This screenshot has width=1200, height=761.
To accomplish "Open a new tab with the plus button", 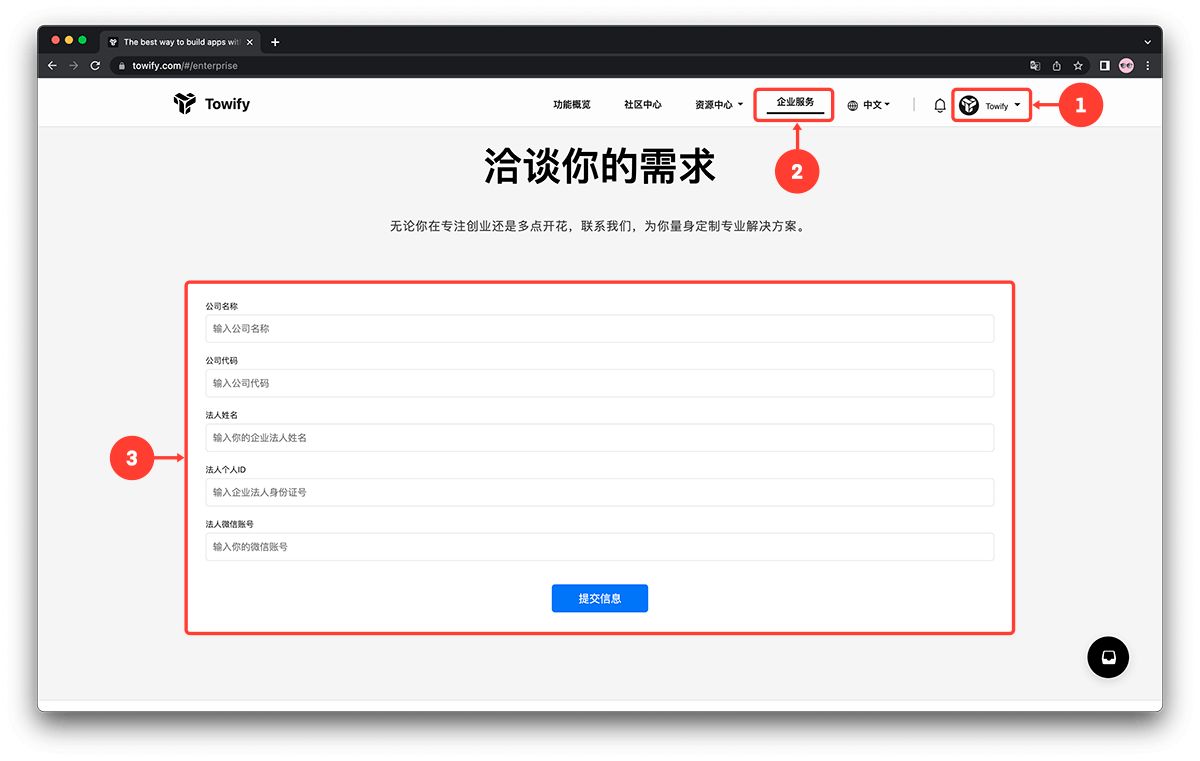I will [x=275, y=42].
